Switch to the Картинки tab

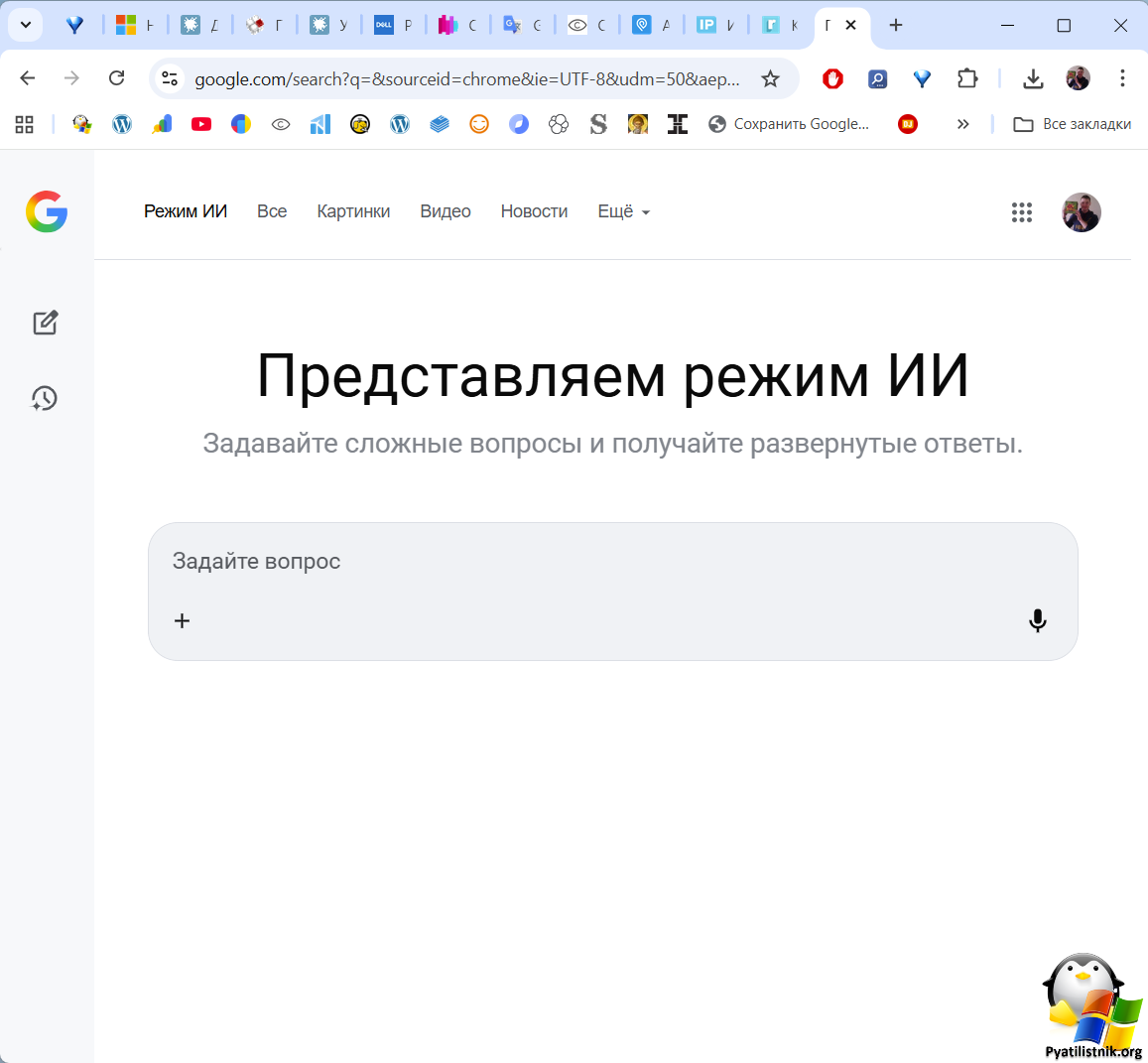coord(353,211)
